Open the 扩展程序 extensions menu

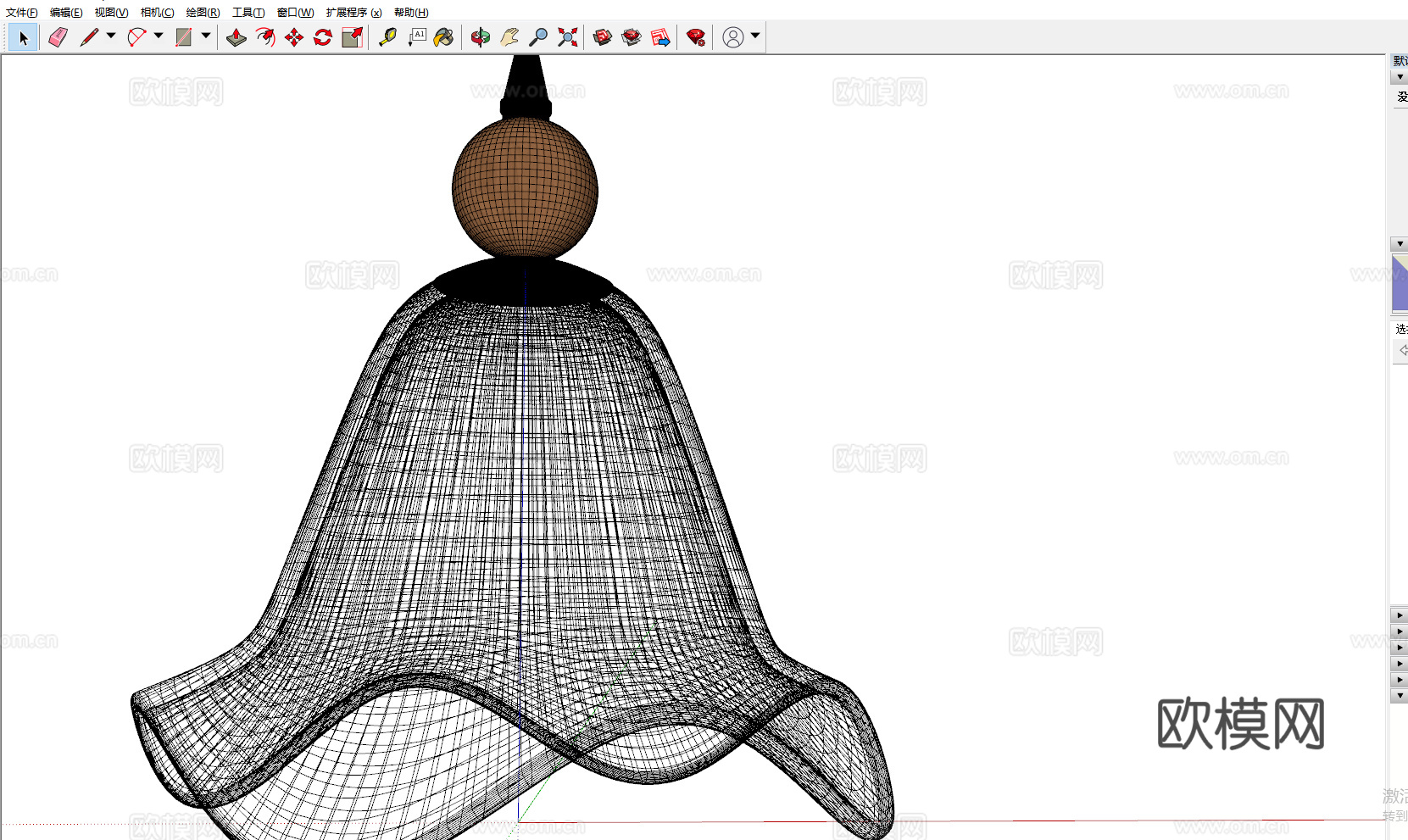353,12
